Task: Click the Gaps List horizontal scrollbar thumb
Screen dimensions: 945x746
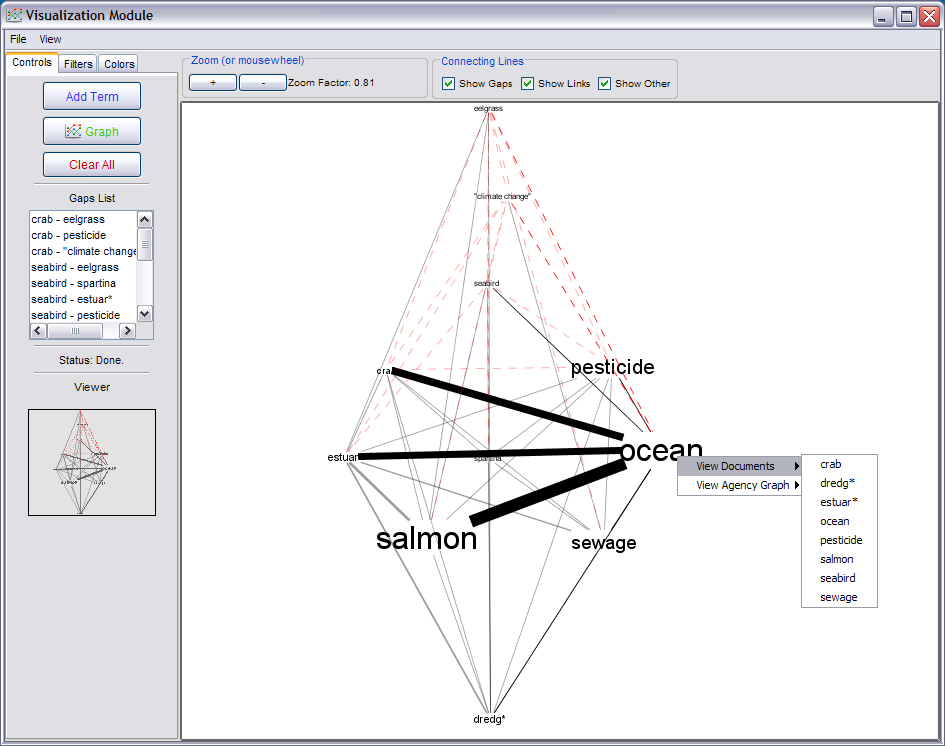Action: (75, 331)
